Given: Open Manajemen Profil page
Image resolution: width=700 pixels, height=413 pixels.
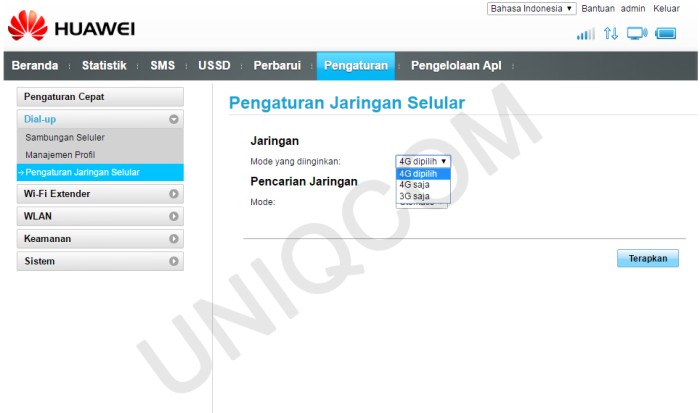Looking at the screenshot, I should point(60,155).
